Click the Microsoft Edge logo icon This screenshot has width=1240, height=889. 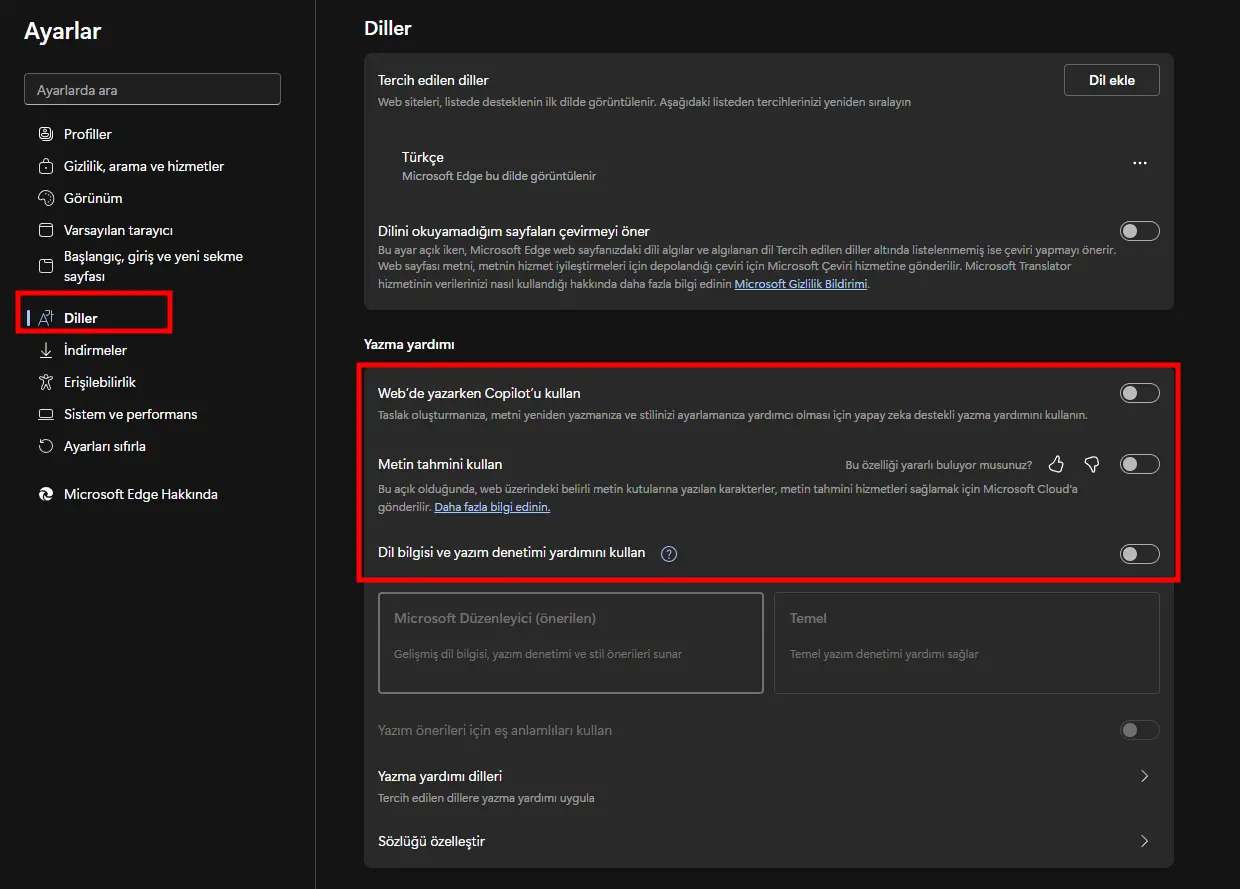tap(45, 494)
